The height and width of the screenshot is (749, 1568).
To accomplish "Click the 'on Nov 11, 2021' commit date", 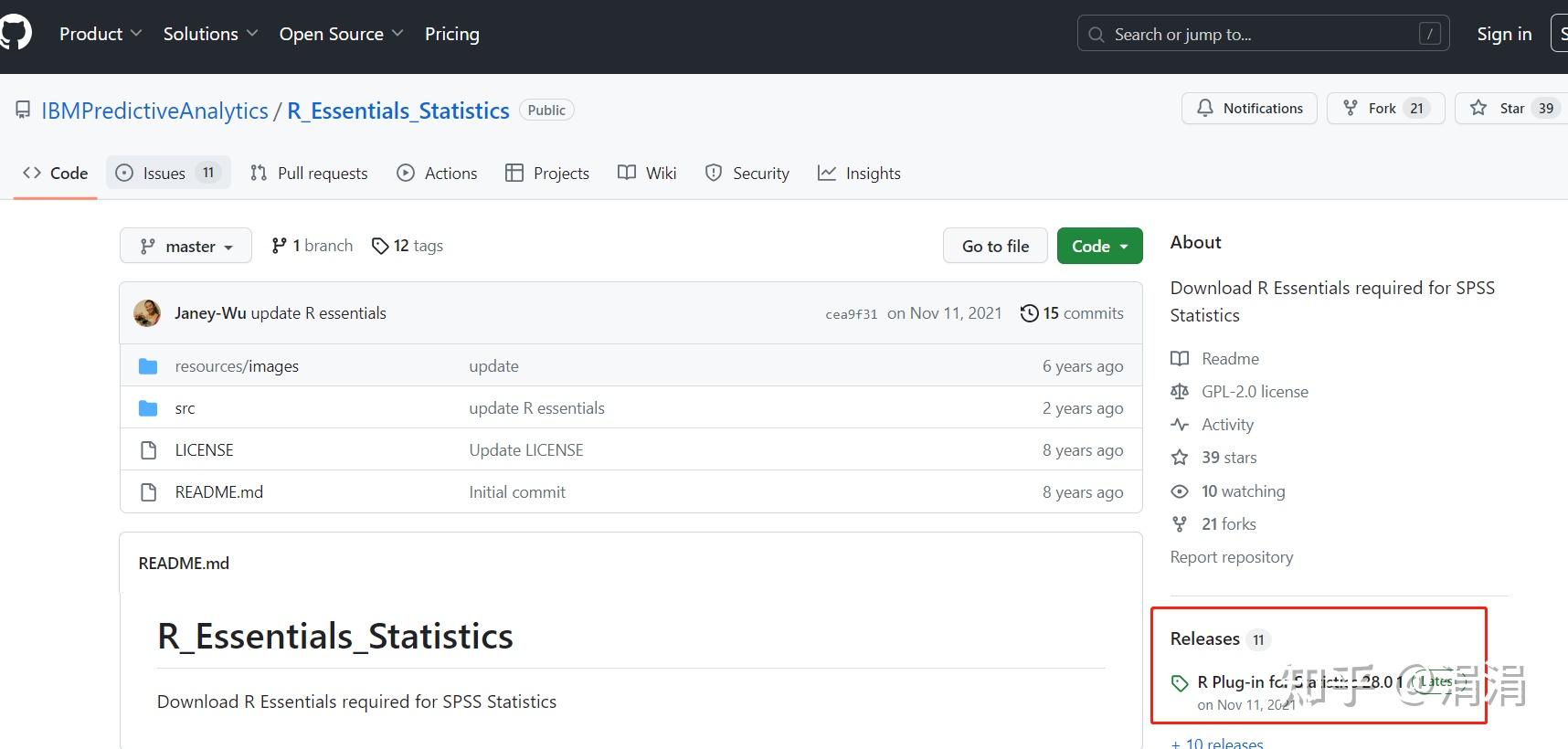I will (x=945, y=313).
